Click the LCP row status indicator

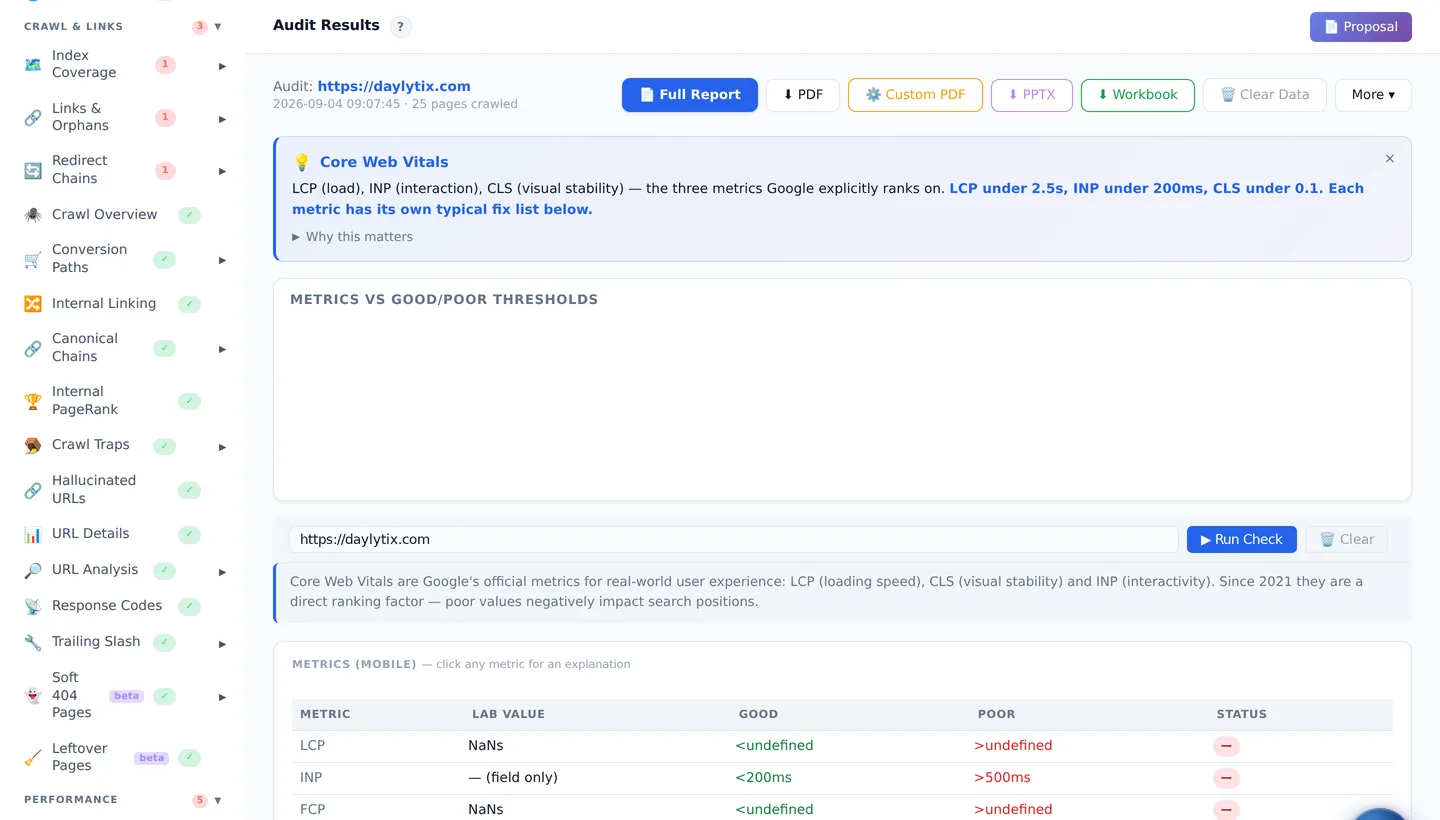[1226, 746]
